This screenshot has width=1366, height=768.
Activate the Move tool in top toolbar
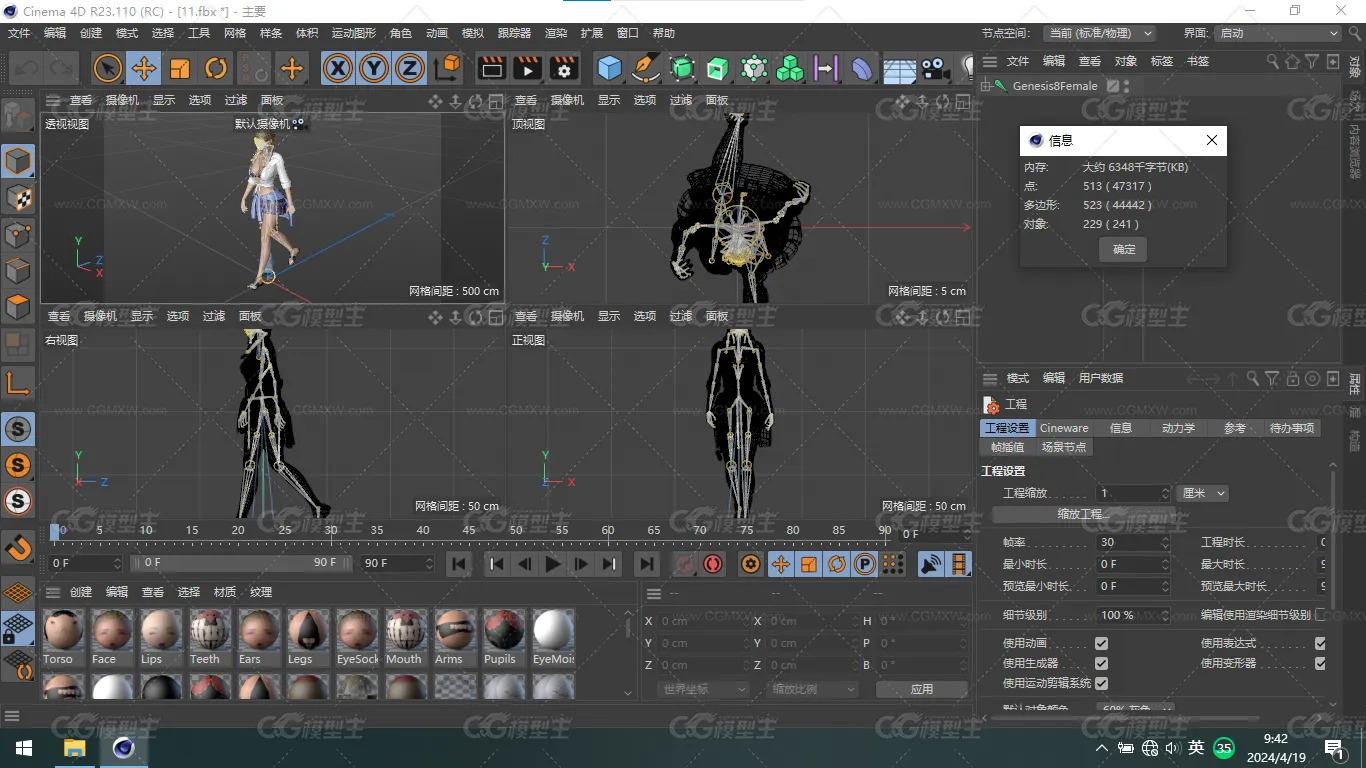pyautogui.click(x=144, y=68)
